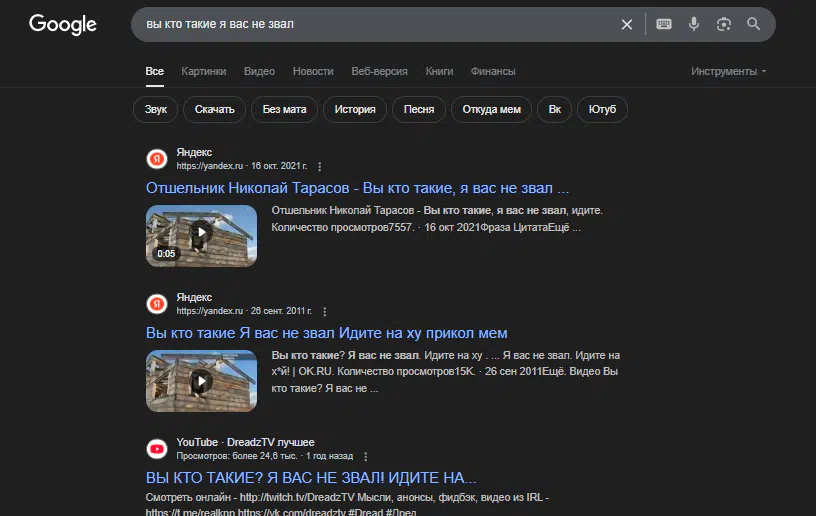Click the Количество просмотров7557 snippet text
Screen dimensions: 816x516
(342, 227)
